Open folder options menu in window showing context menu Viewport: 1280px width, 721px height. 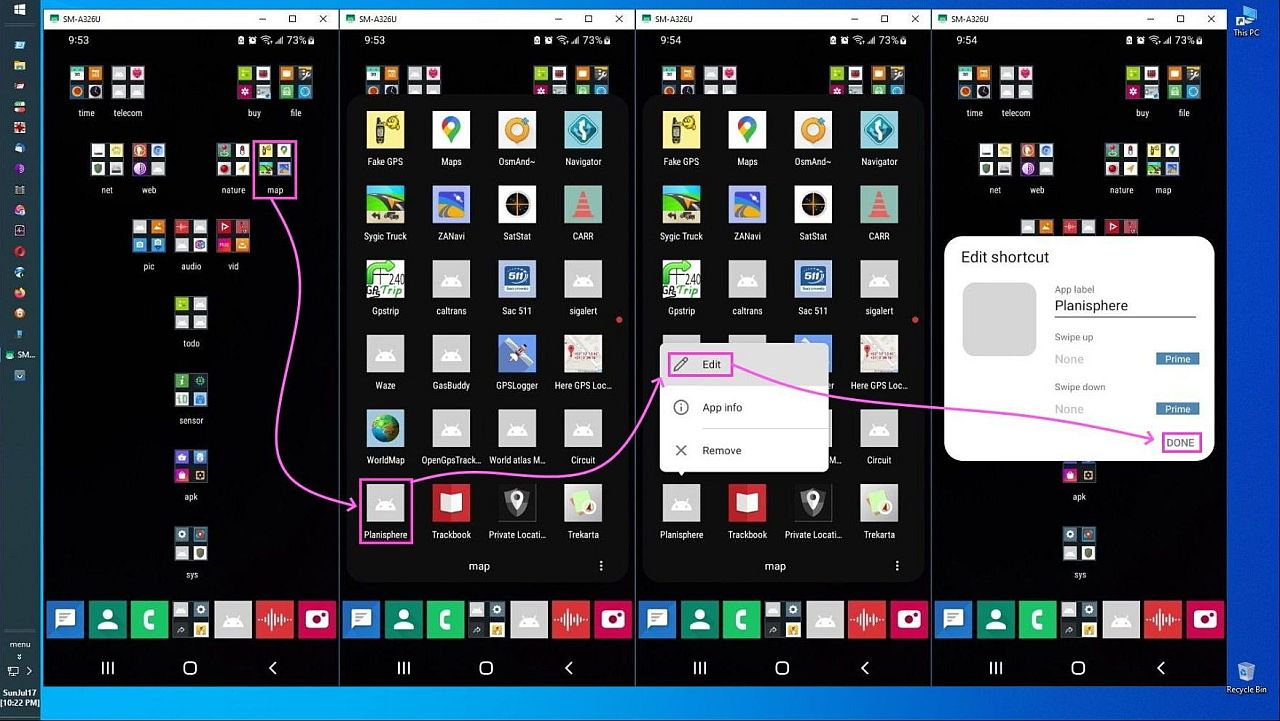[897, 566]
